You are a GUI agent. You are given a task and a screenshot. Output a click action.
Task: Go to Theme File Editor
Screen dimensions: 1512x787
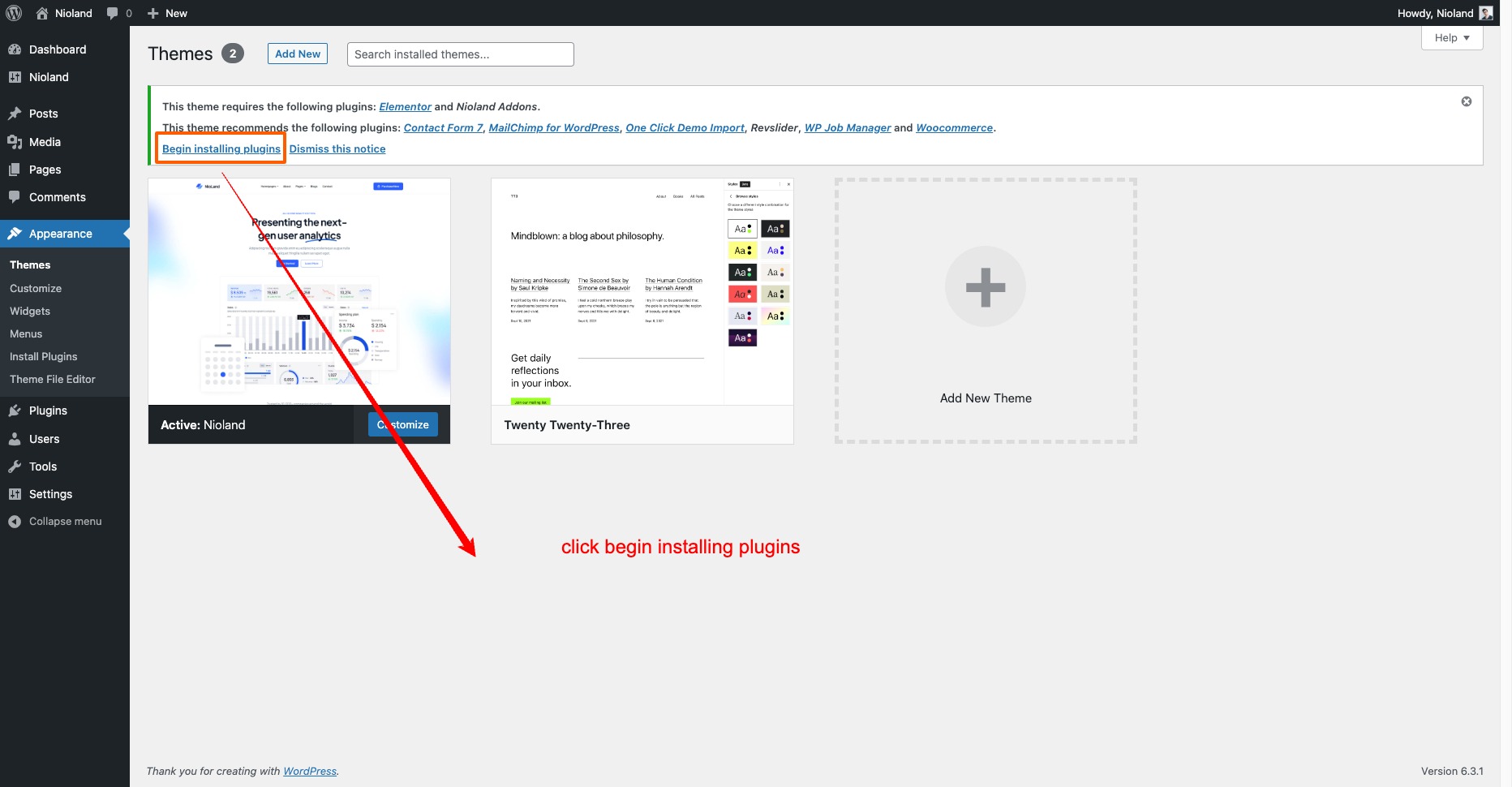53,379
